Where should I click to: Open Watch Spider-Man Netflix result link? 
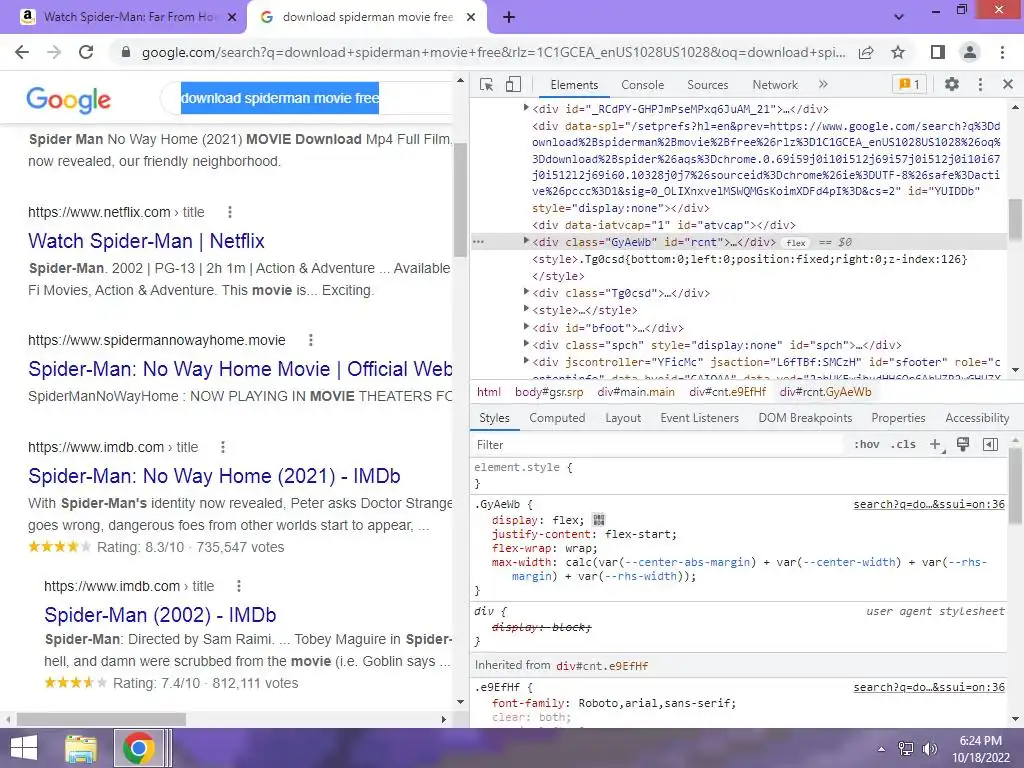point(146,241)
